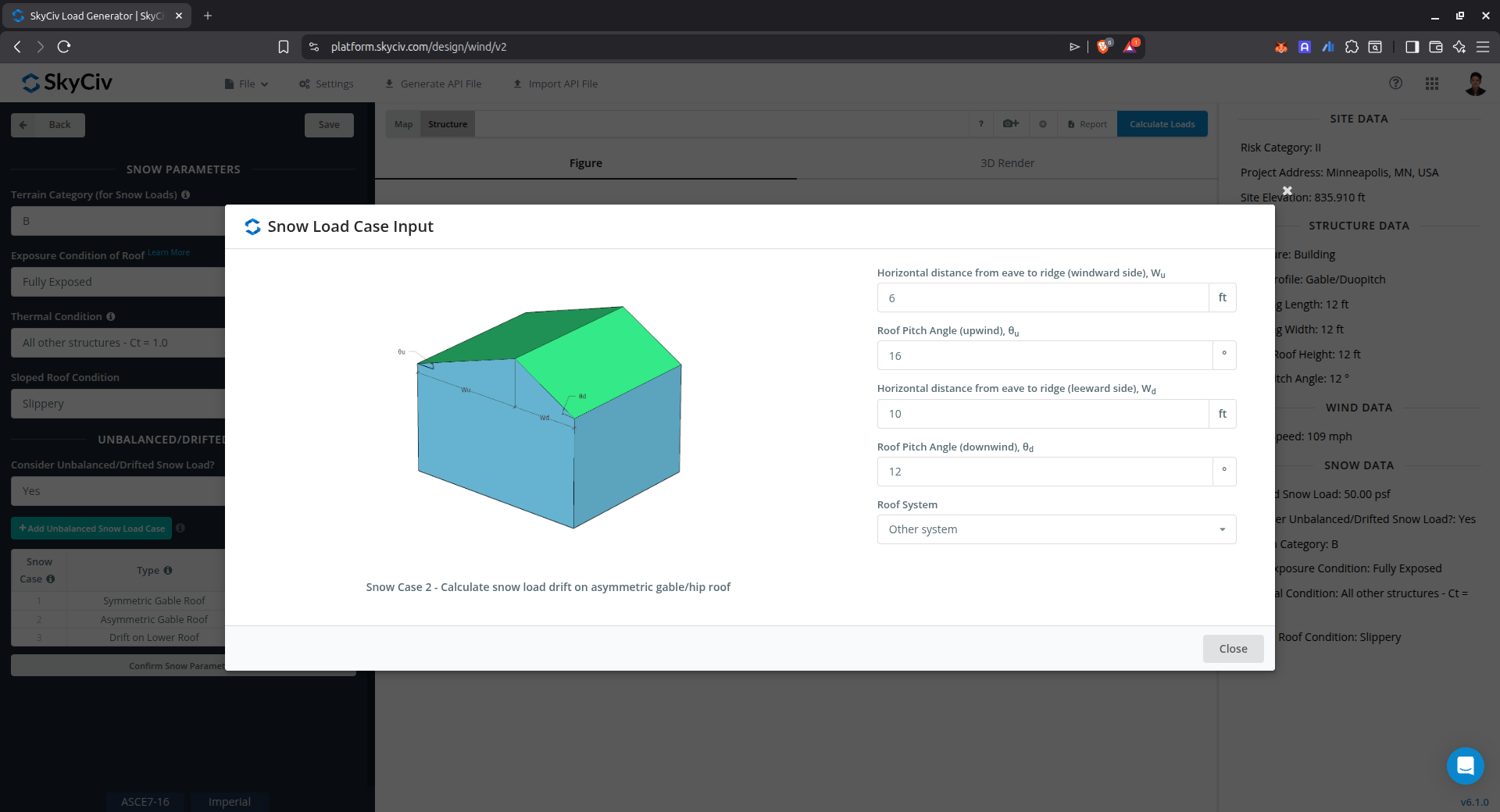Click the Calculate Loads button
The width and height of the screenshot is (1500, 812).
1162,124
